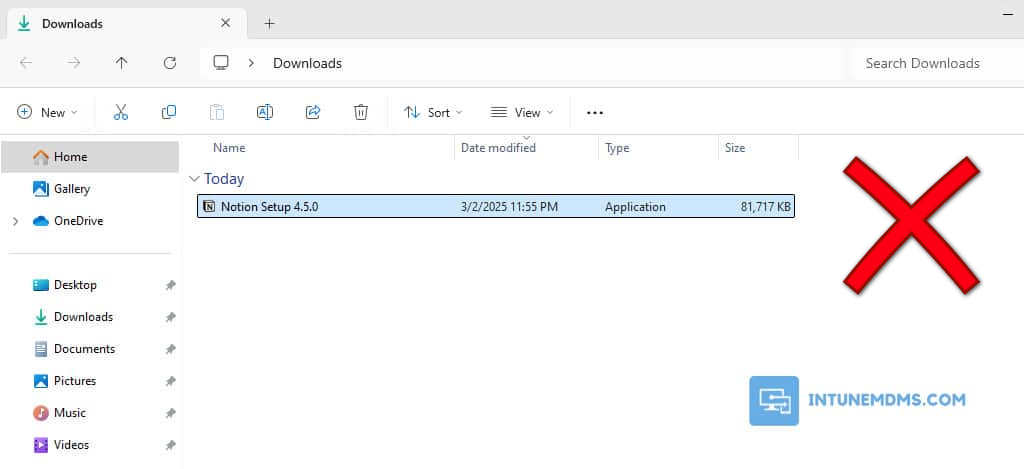The image size is (1024, 469).
Task: Click the pin icon next to Downloads
Action: pyautogui.click(x=170, y=317)
